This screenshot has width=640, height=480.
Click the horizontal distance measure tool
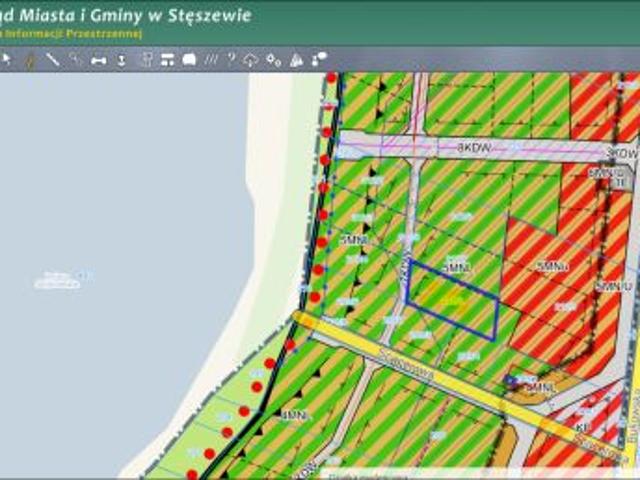coord(99,60)
